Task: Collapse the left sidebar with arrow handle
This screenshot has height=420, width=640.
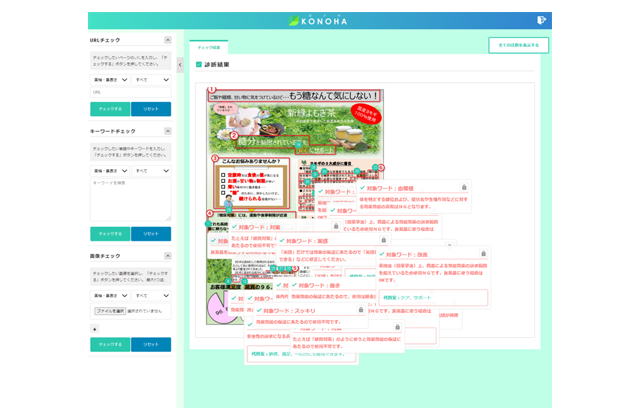Action: tap(180, 65)
